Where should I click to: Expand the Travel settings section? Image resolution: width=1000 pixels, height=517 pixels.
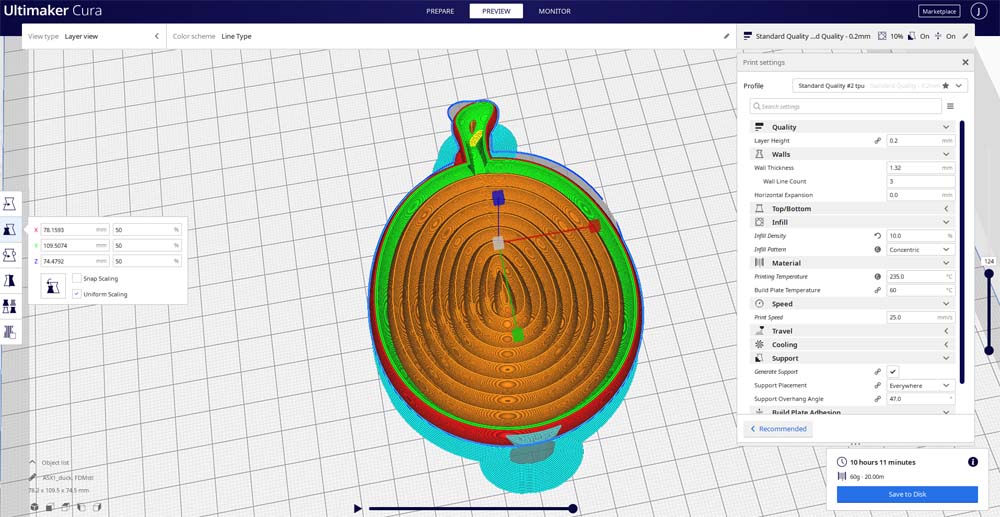pos(853,331)
